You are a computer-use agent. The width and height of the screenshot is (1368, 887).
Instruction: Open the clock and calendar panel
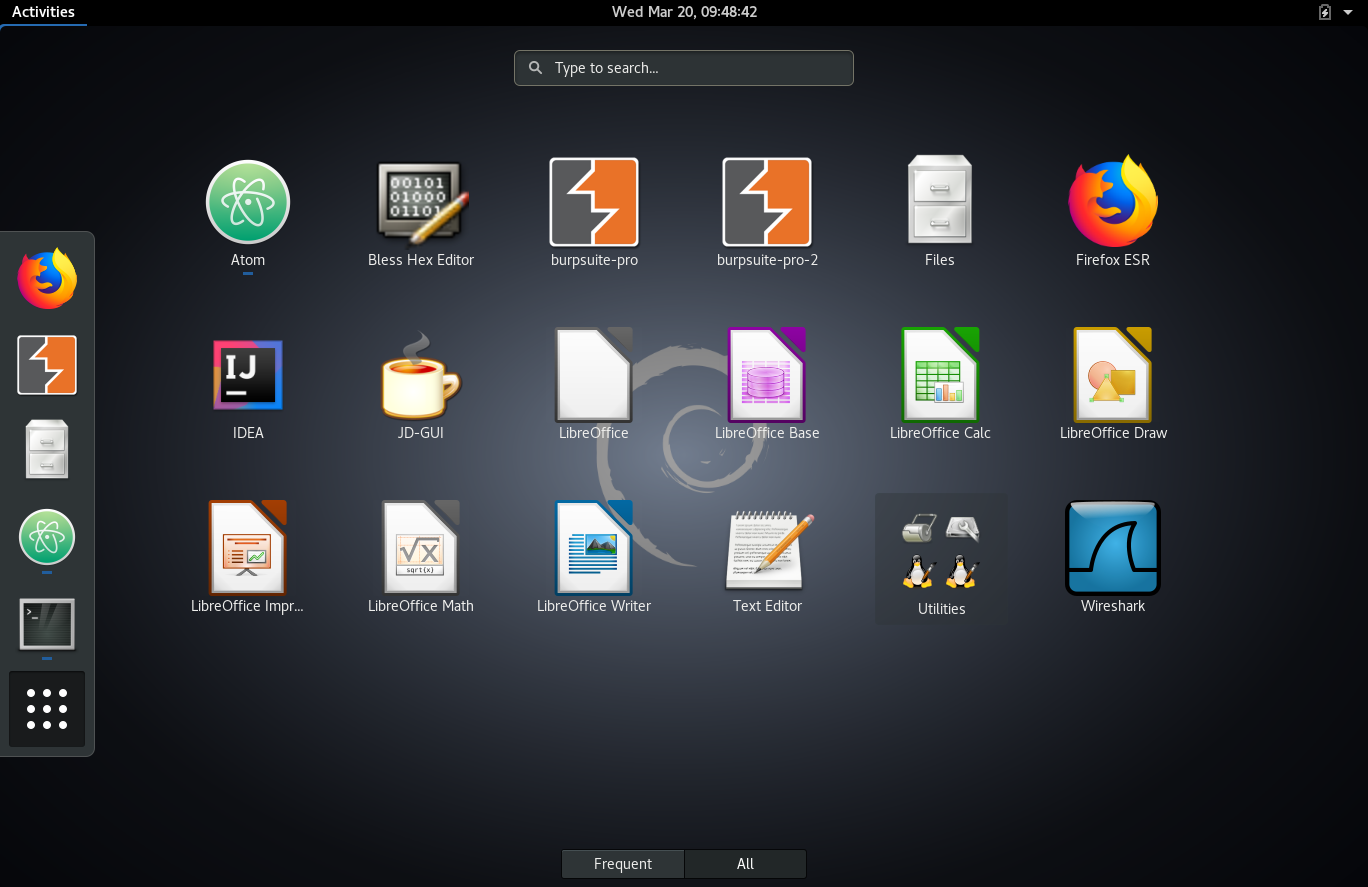click(x=684, y=12)
